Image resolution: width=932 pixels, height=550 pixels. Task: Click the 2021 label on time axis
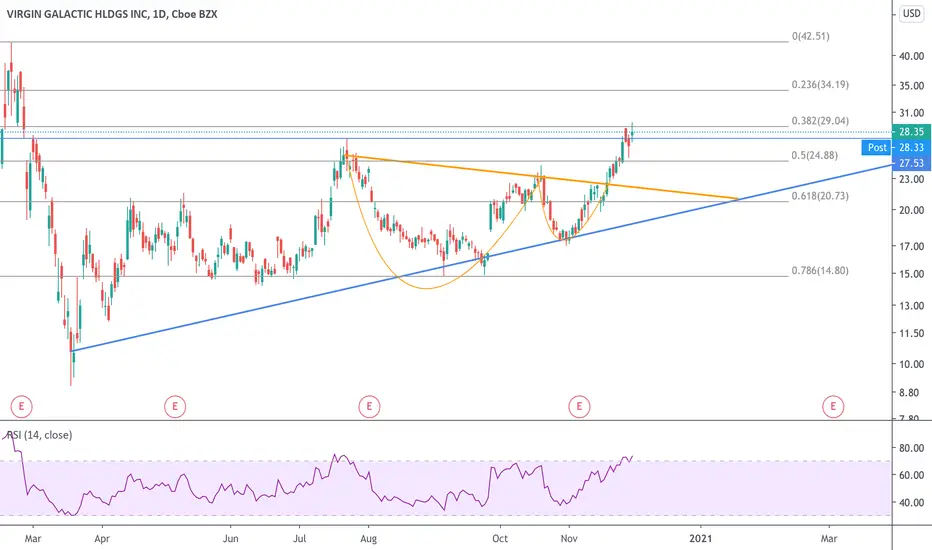(700, 538)
